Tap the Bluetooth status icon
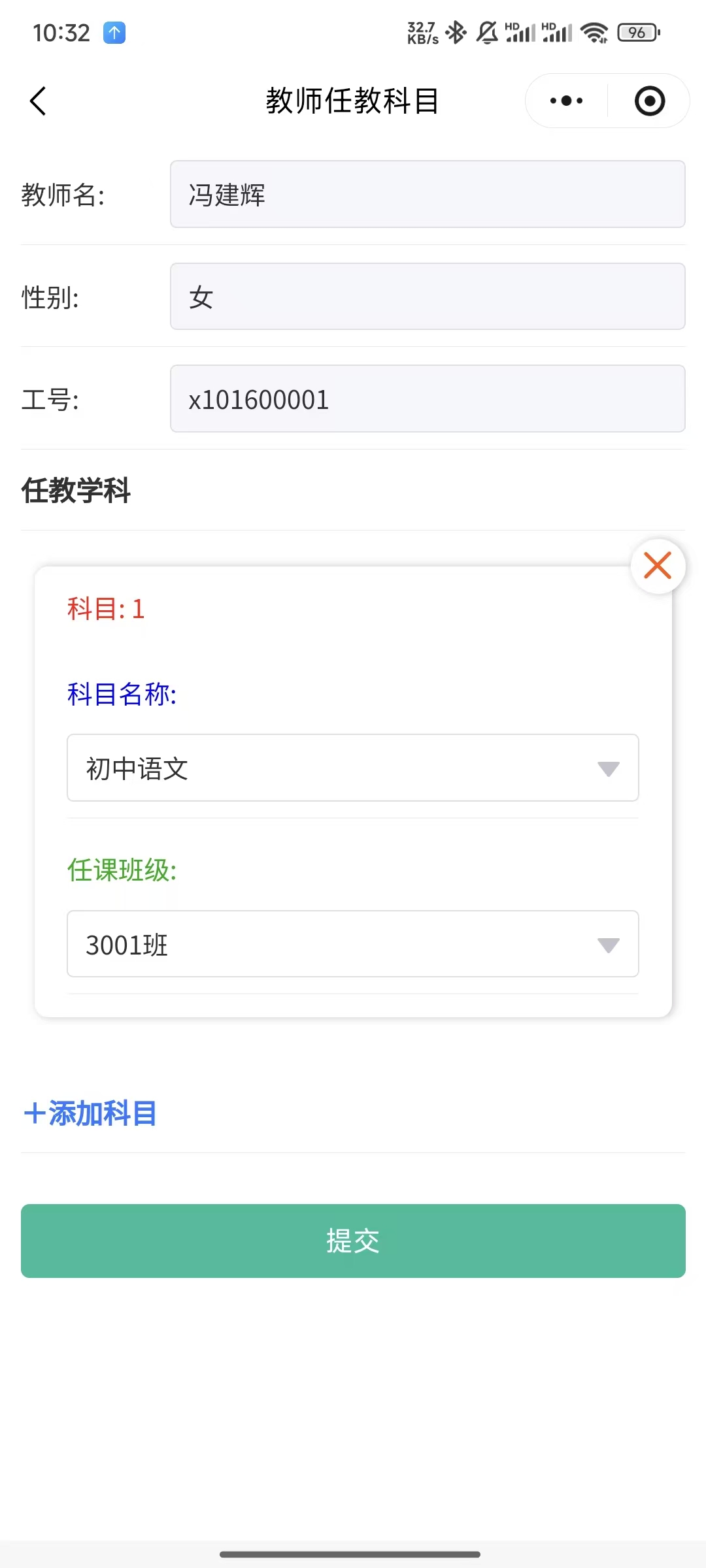 click(x=456, y=32)
